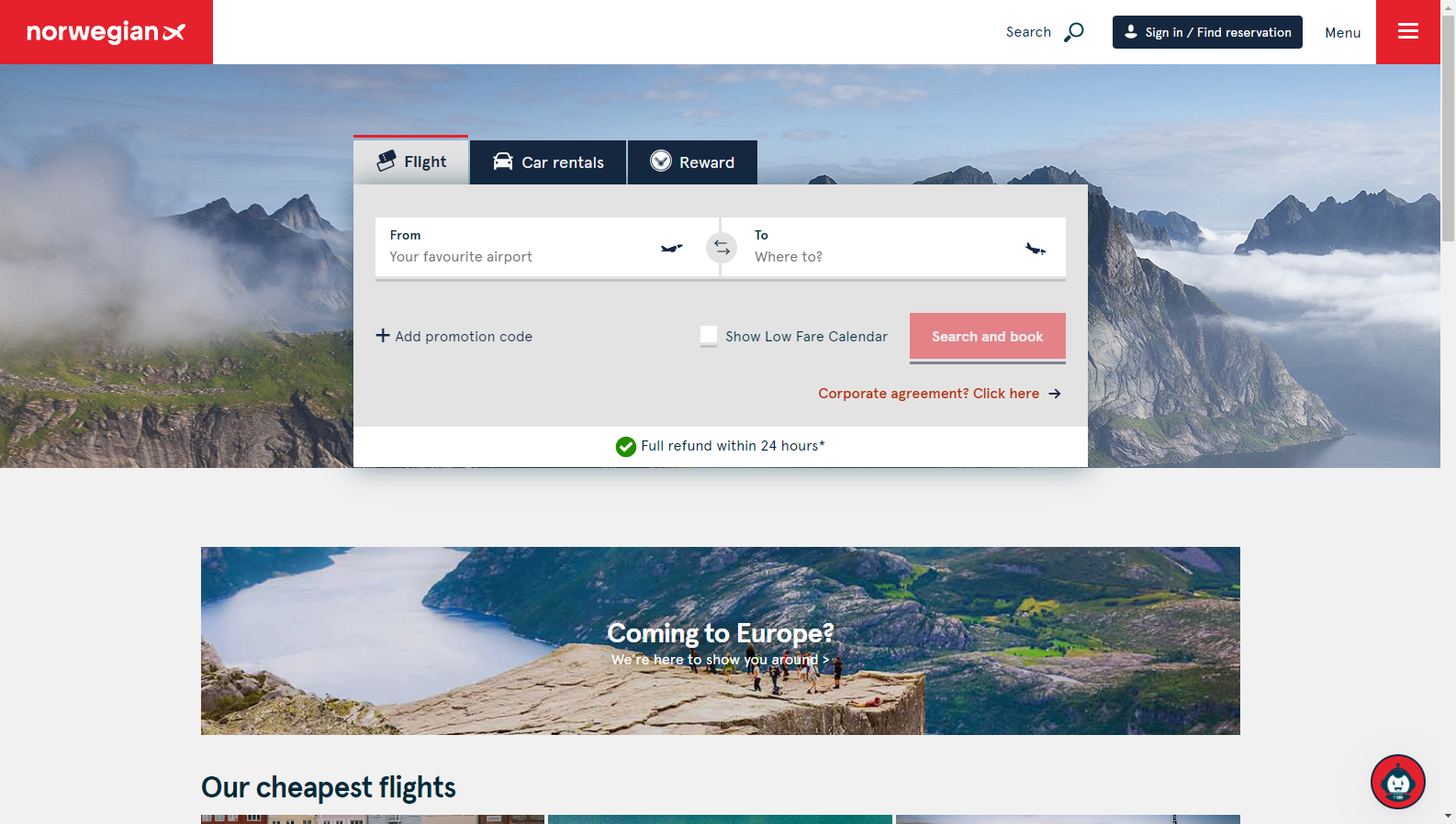Open the red hamburger menu icon
Image resolution: width=1456 pixels, height=824 pixels.
(1408, 32)
